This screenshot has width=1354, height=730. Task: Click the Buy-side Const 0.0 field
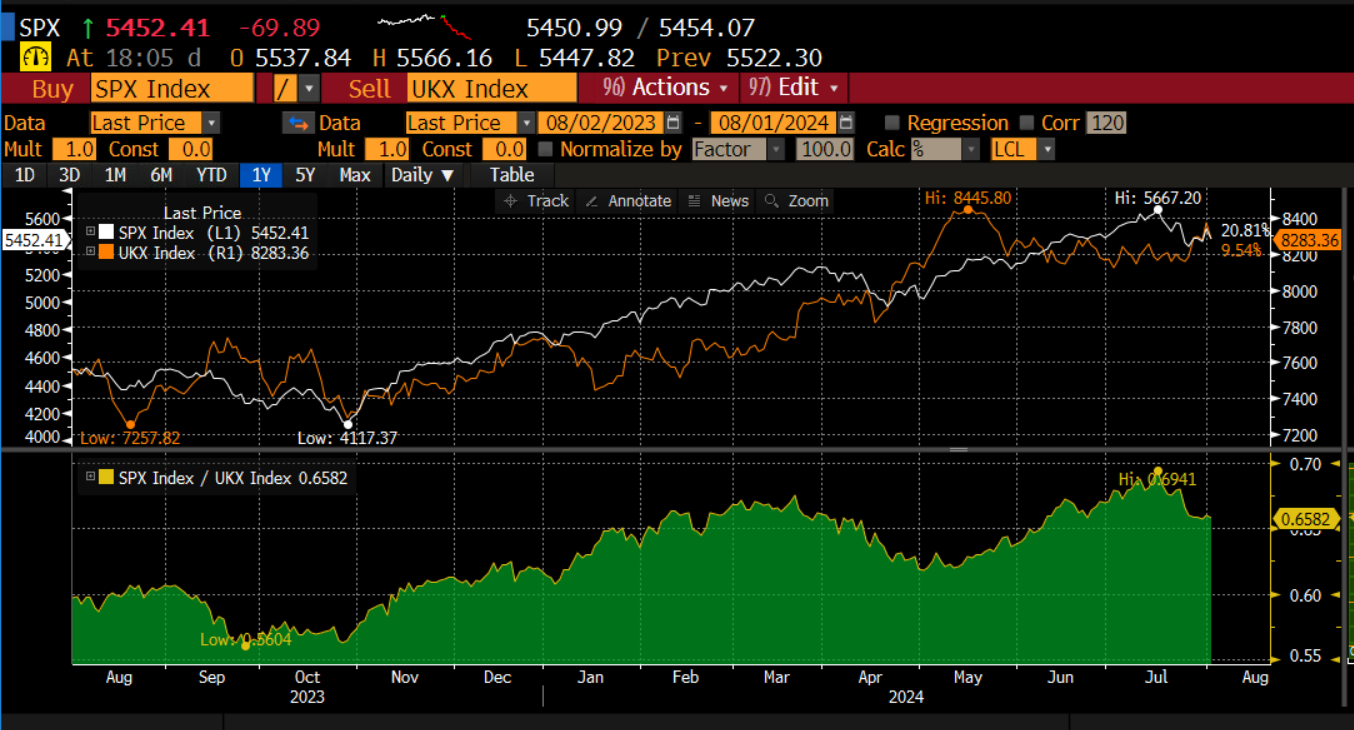[191, 149]
